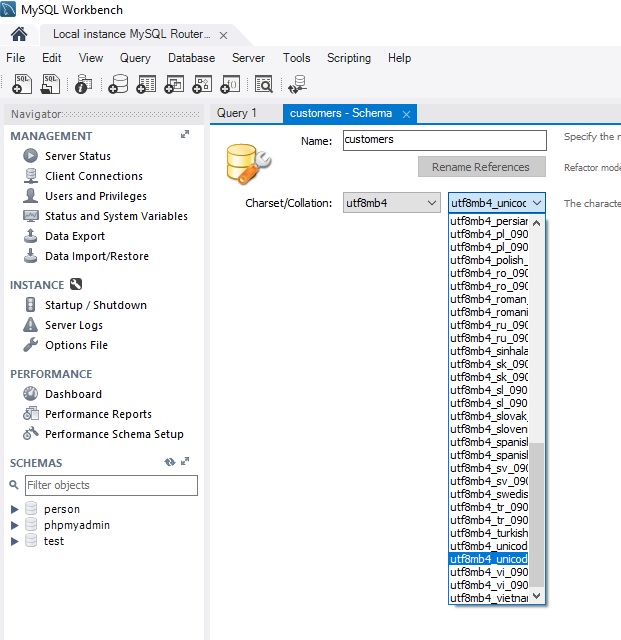Screen dimensions: 621x640
Task: Open the Help menu
Action: (399, 58)
